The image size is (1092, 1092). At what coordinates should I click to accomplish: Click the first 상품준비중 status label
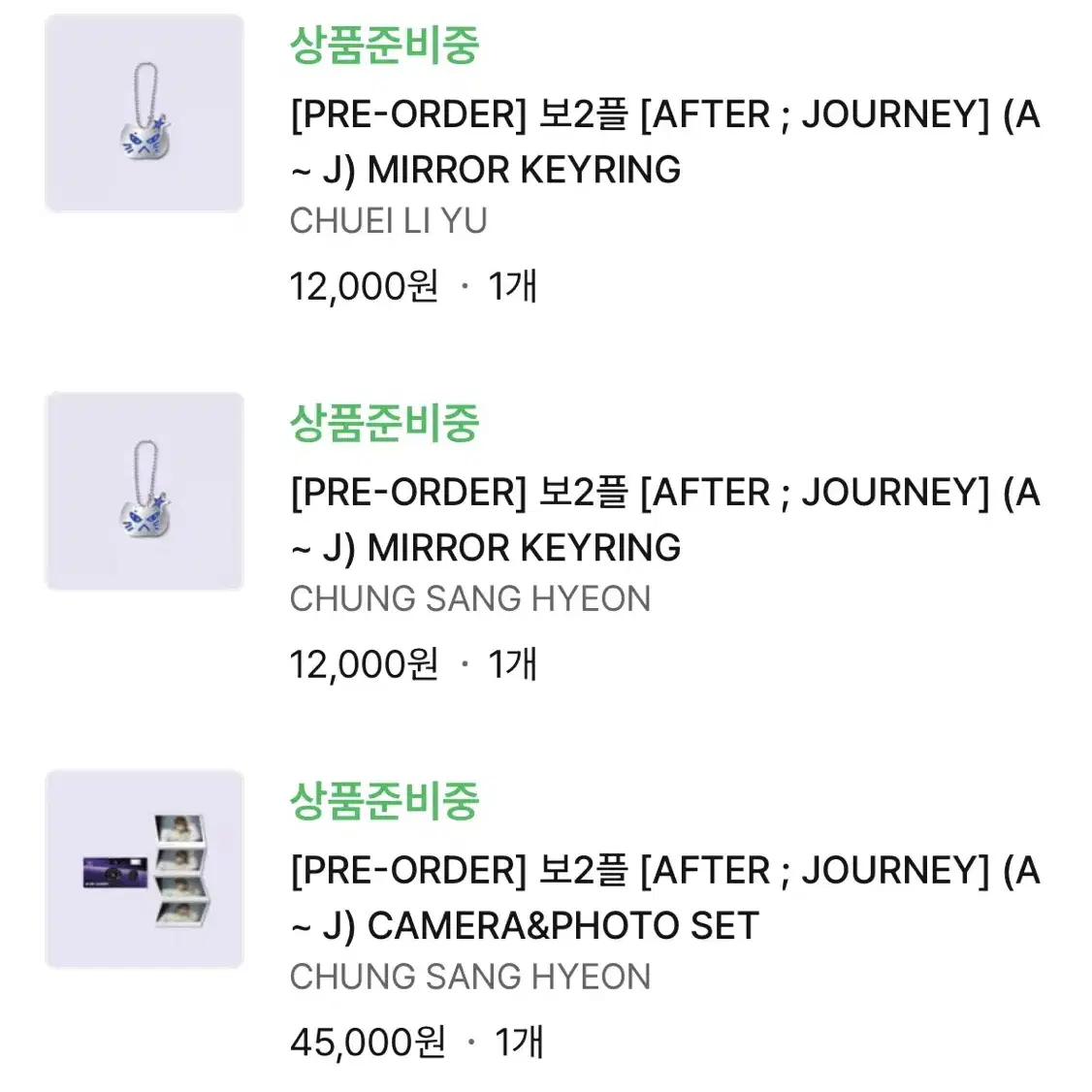click(385, 46)
